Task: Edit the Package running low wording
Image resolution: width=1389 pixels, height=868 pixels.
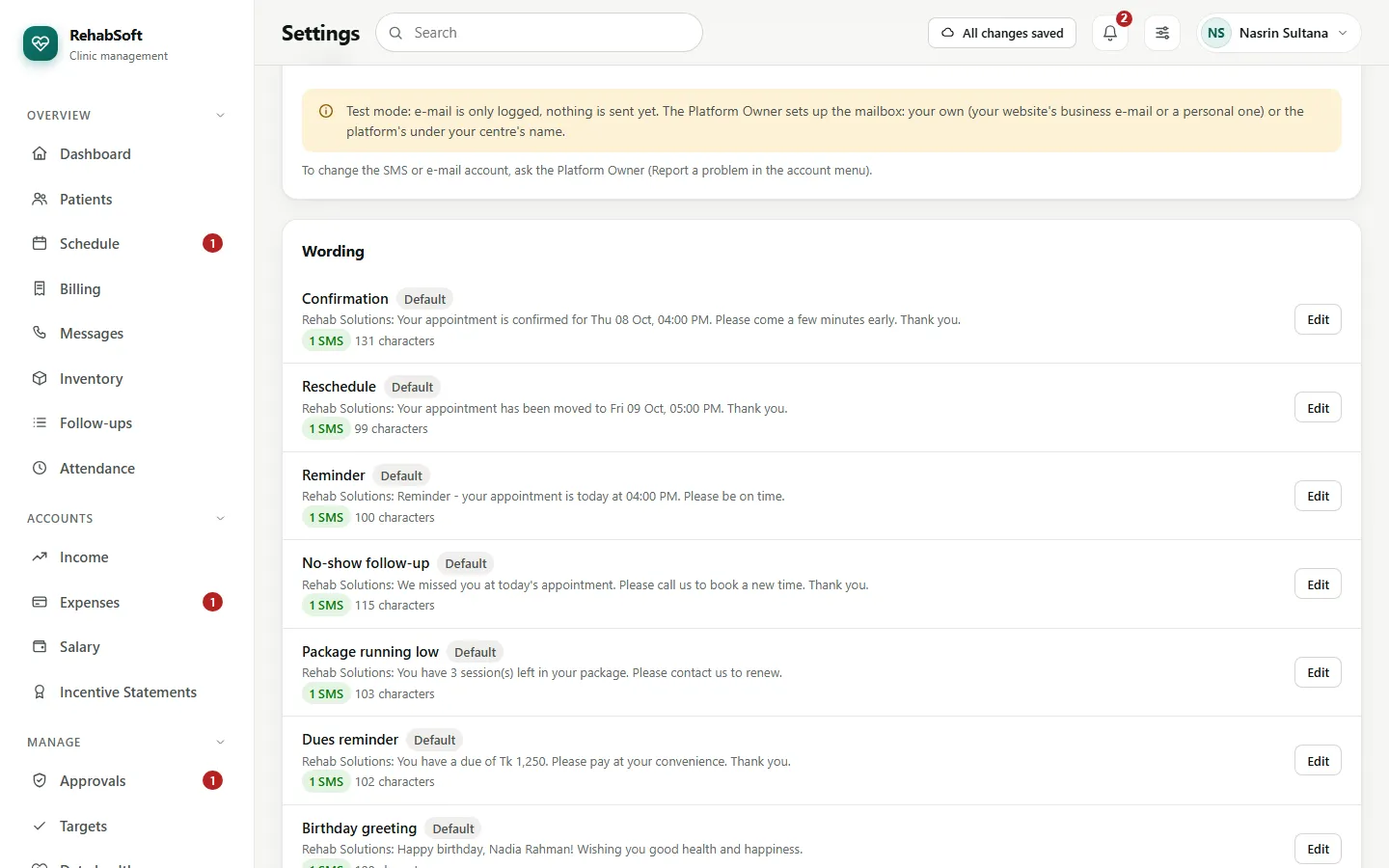Action: tap(1318, 672)
